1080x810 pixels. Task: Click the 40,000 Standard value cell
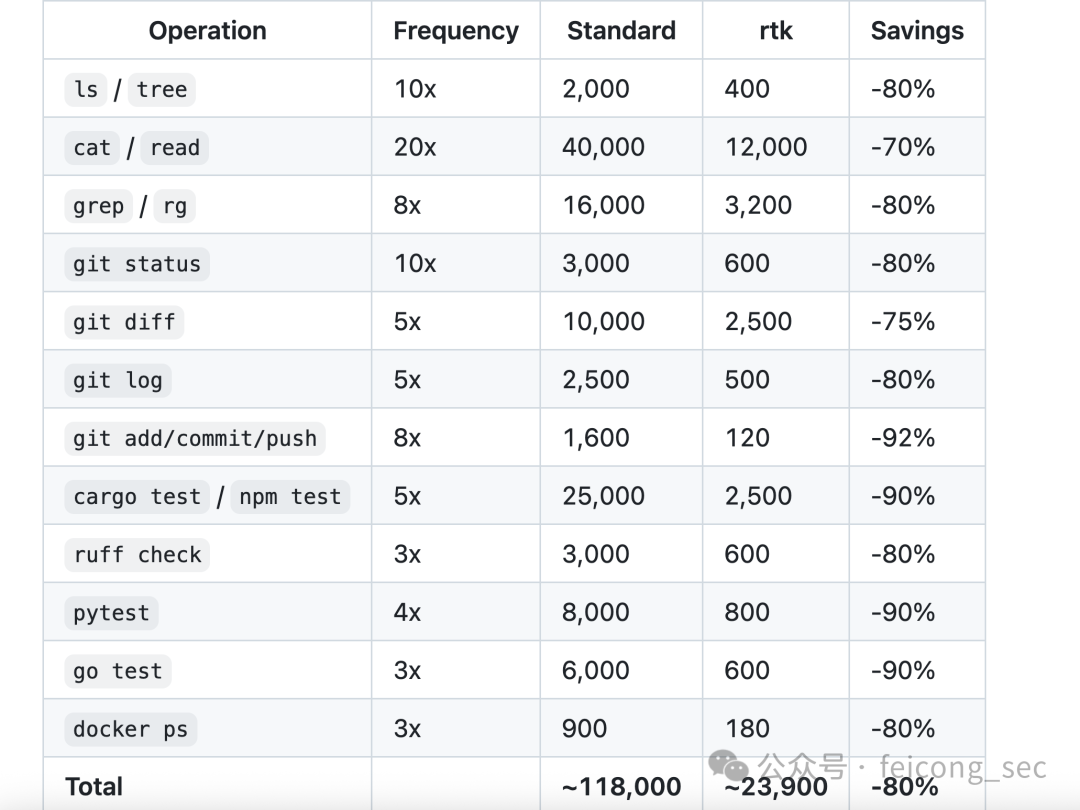tap(603, 148)
